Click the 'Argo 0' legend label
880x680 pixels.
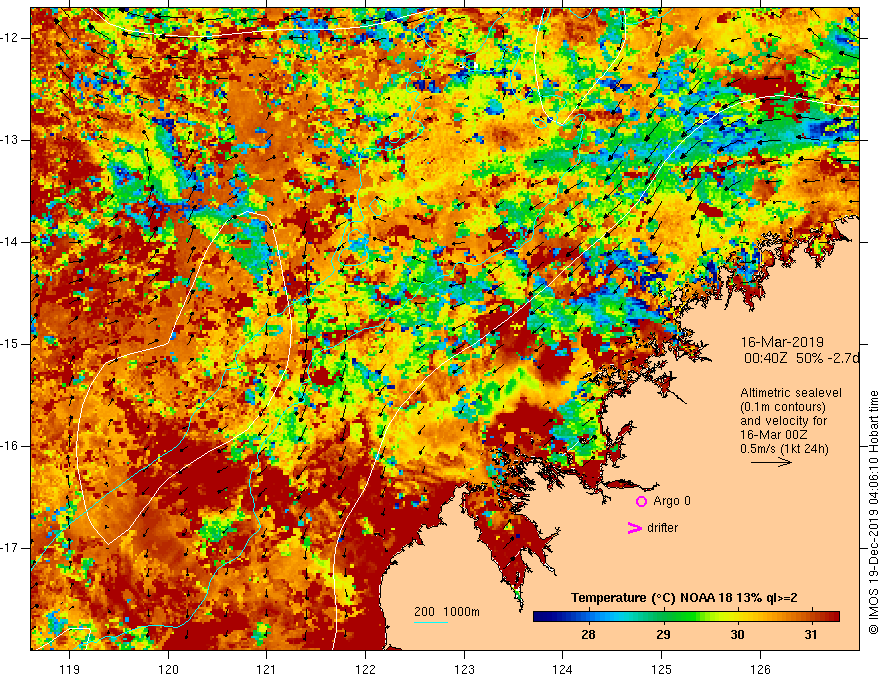point(672,501)
